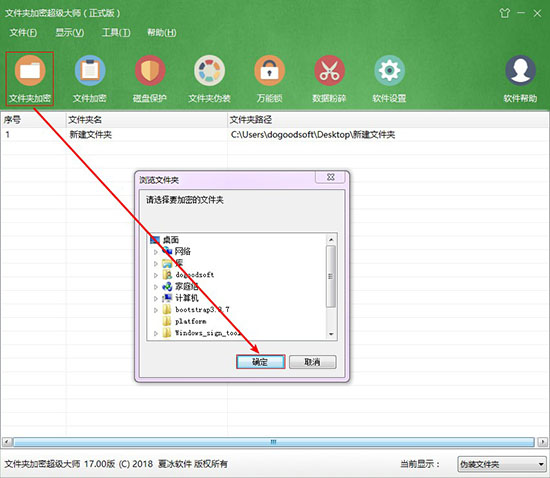Image resolution: width=550 pixels, height=478 pixels.
Task: Sort by the 序号 column header
Action: (x=33, y=120)
